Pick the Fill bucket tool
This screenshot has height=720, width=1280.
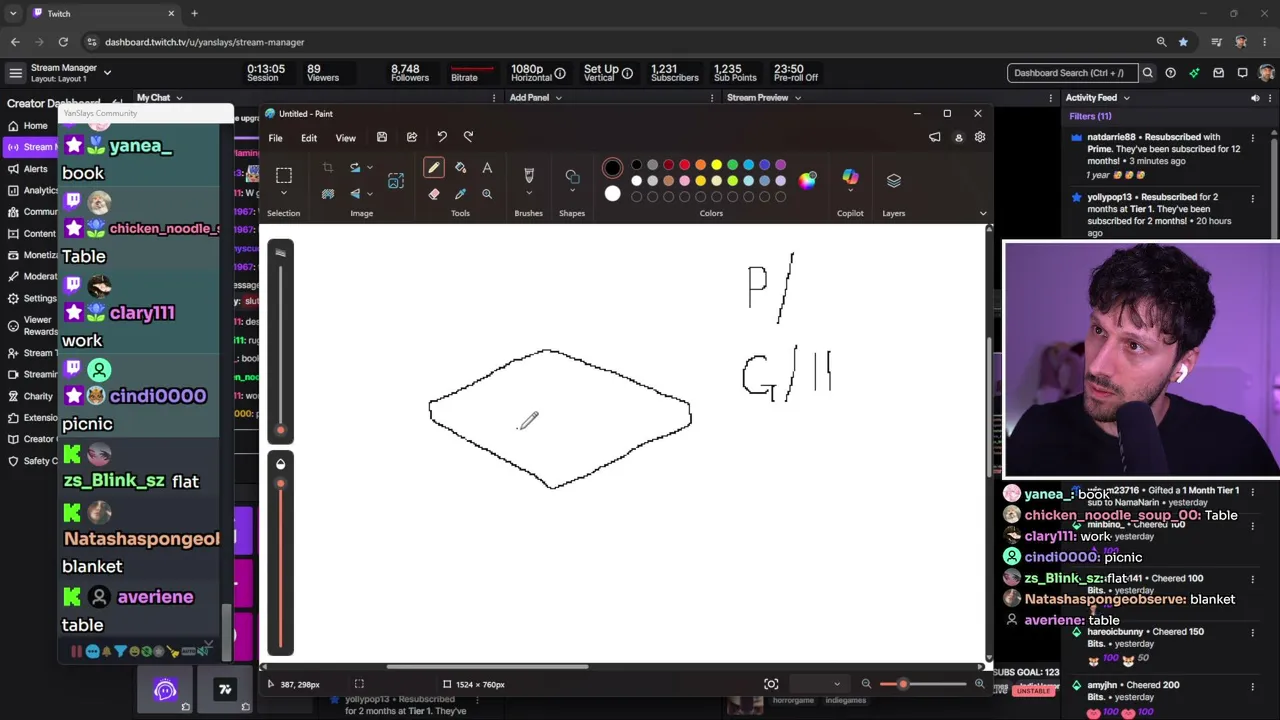[x=460, y=168]
